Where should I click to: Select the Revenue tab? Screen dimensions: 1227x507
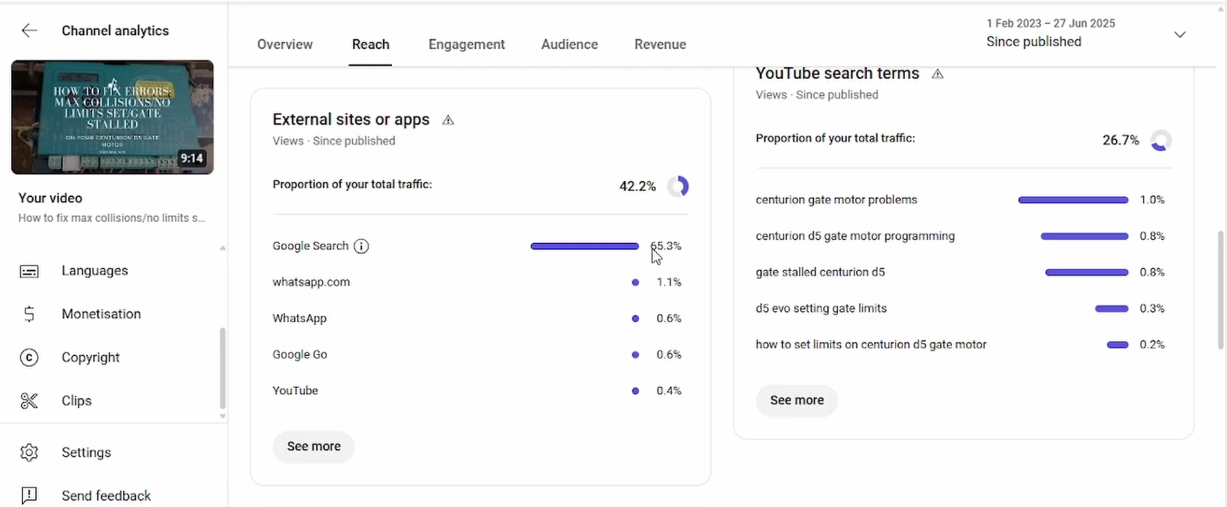point(660,44)
